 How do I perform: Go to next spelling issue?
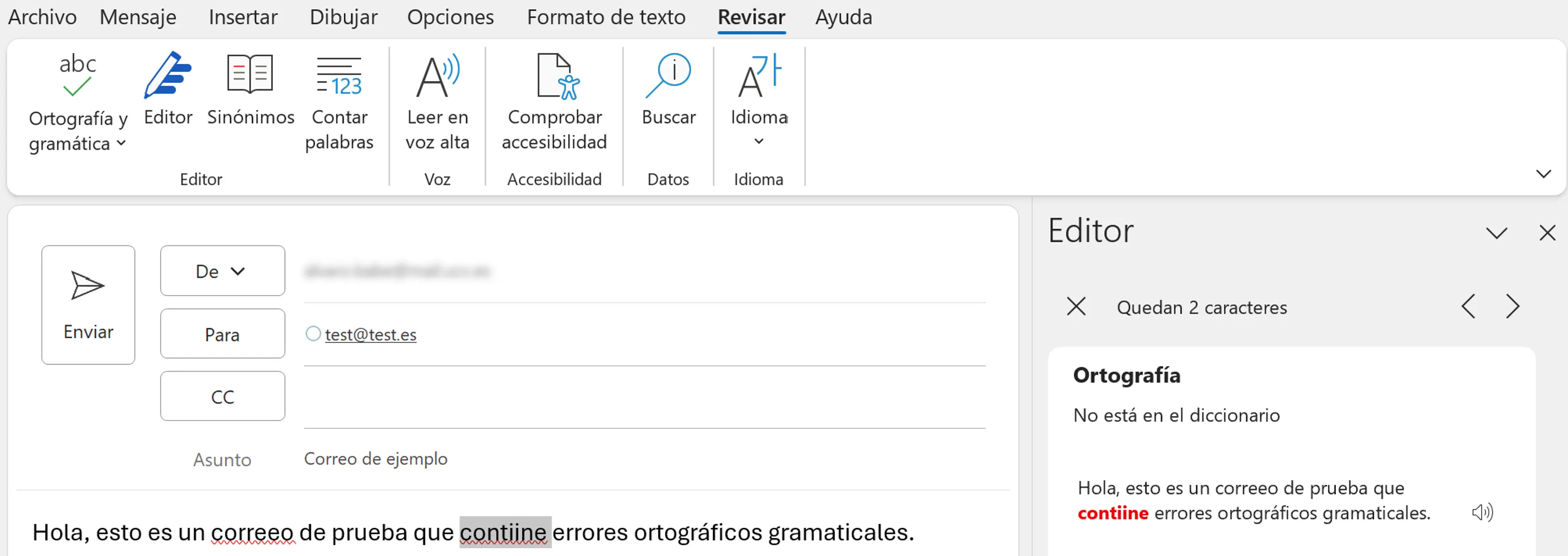[1513, 306]
